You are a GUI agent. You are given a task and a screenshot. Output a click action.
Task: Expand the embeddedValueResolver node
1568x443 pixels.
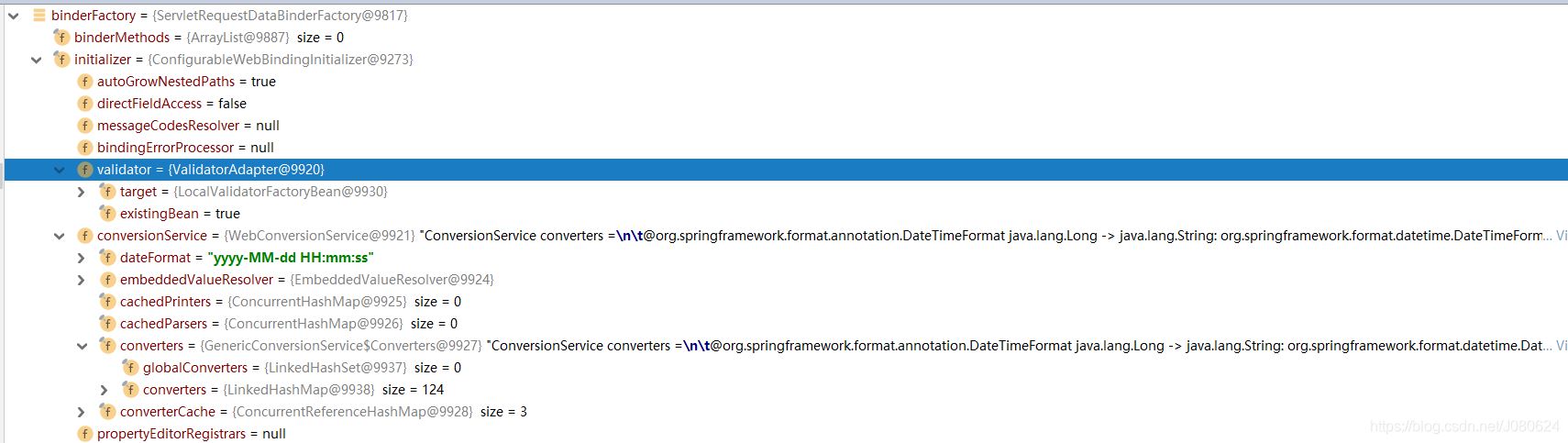(x=82, y=280)
